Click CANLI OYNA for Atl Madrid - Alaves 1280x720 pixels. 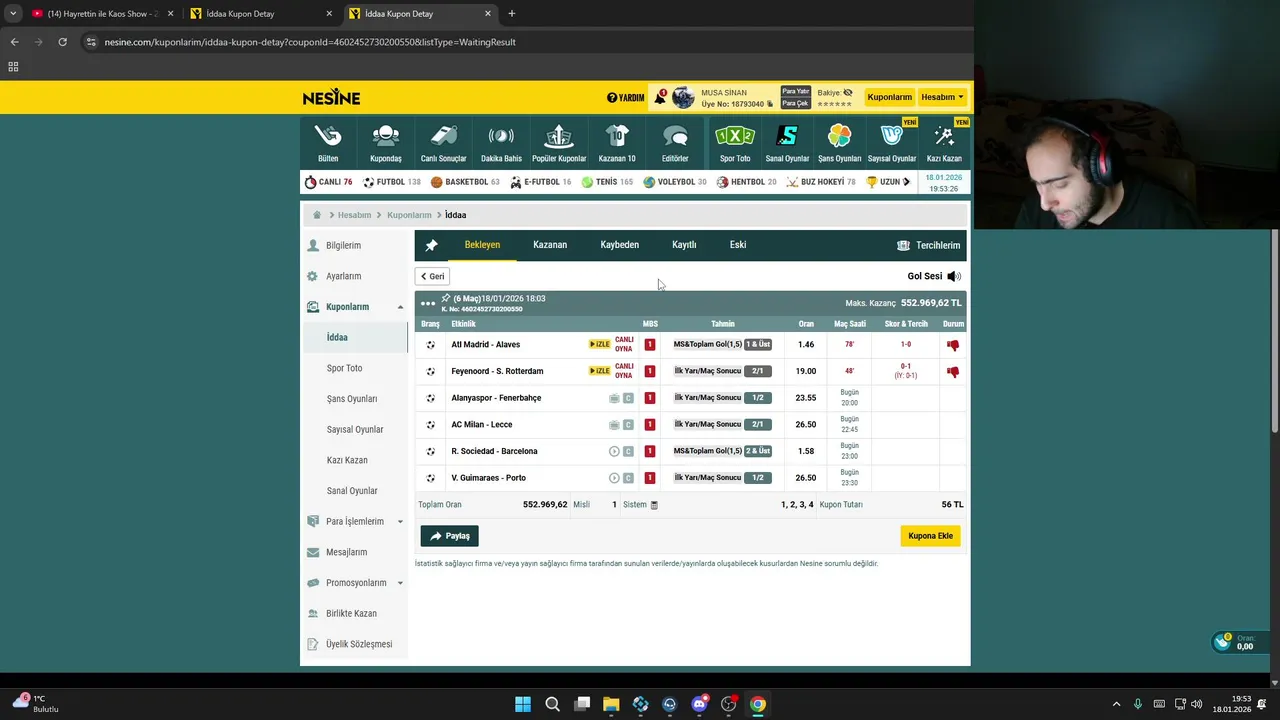624,344
